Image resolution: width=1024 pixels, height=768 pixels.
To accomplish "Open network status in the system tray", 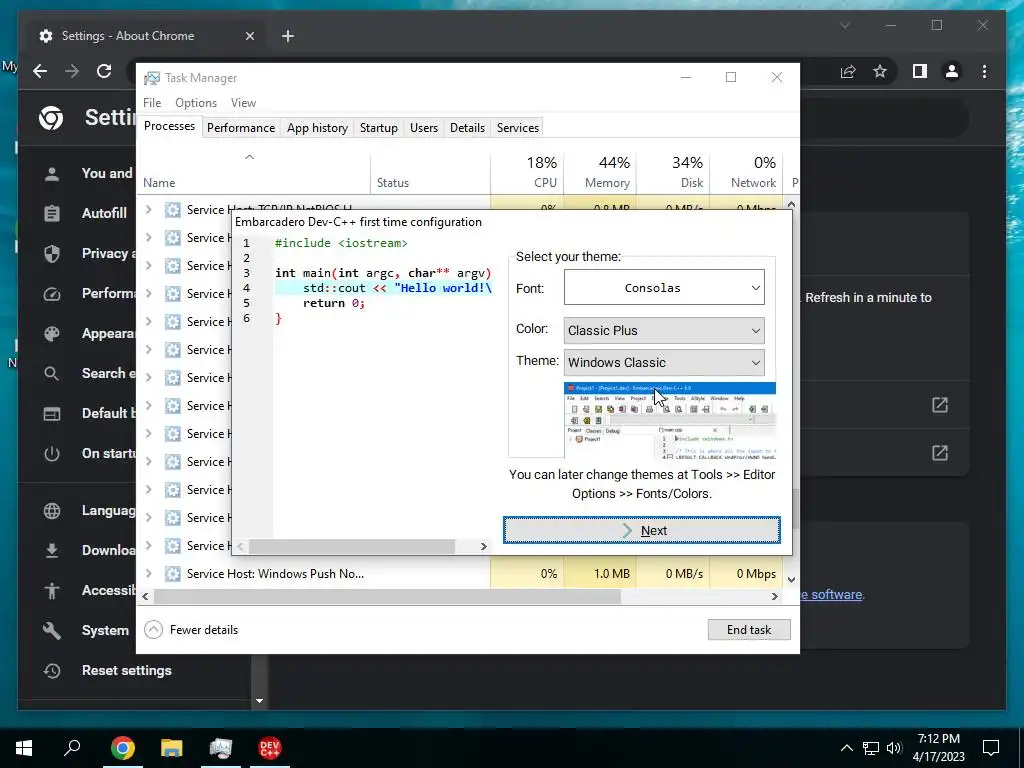I will (871, 748).
